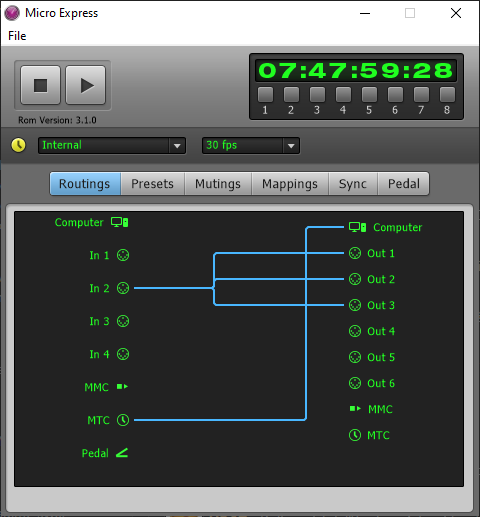480x517 pixels.
Task: Select the Out 5 MIDI port icon
Action: (x=355, y=357)
